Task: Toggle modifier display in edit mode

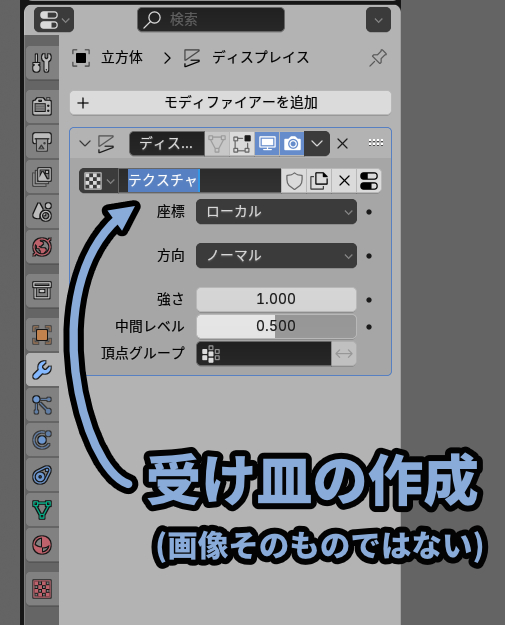Action: [242, 143]
